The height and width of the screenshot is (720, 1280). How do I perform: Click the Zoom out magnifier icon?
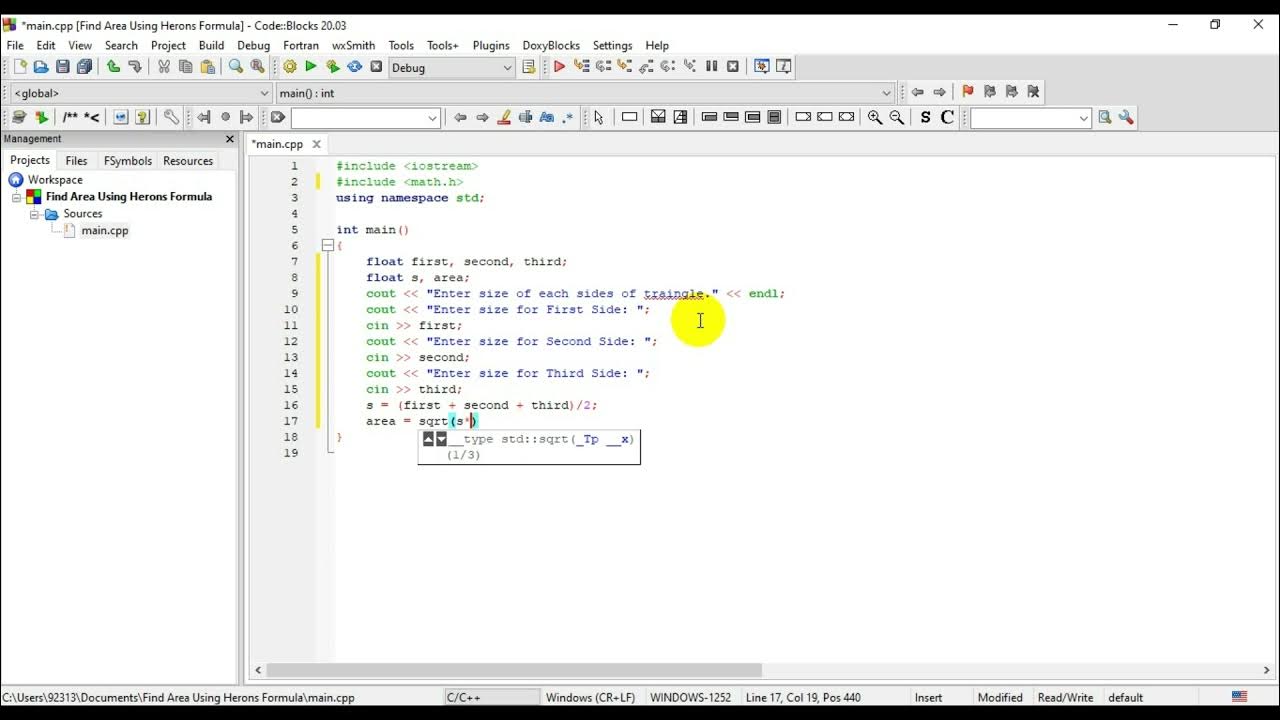tap(897, 117)
